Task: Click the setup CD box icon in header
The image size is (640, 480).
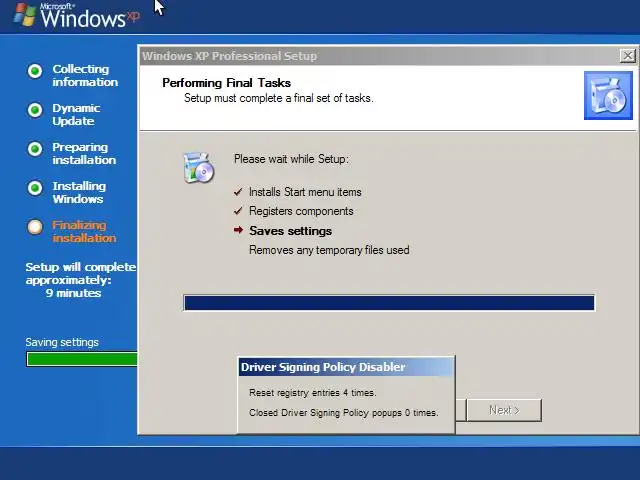Action: [608, 96]
